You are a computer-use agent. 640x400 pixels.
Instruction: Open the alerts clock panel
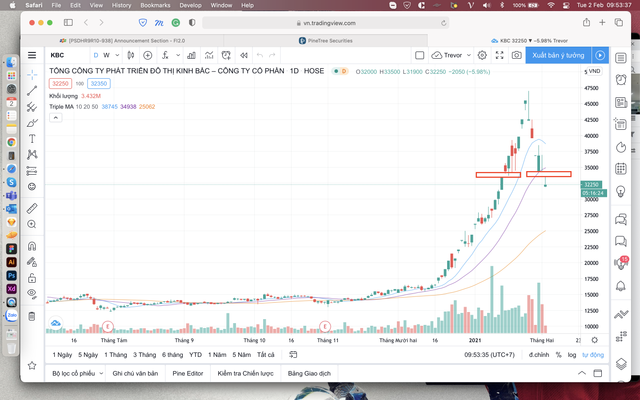[x=621, y=79]
